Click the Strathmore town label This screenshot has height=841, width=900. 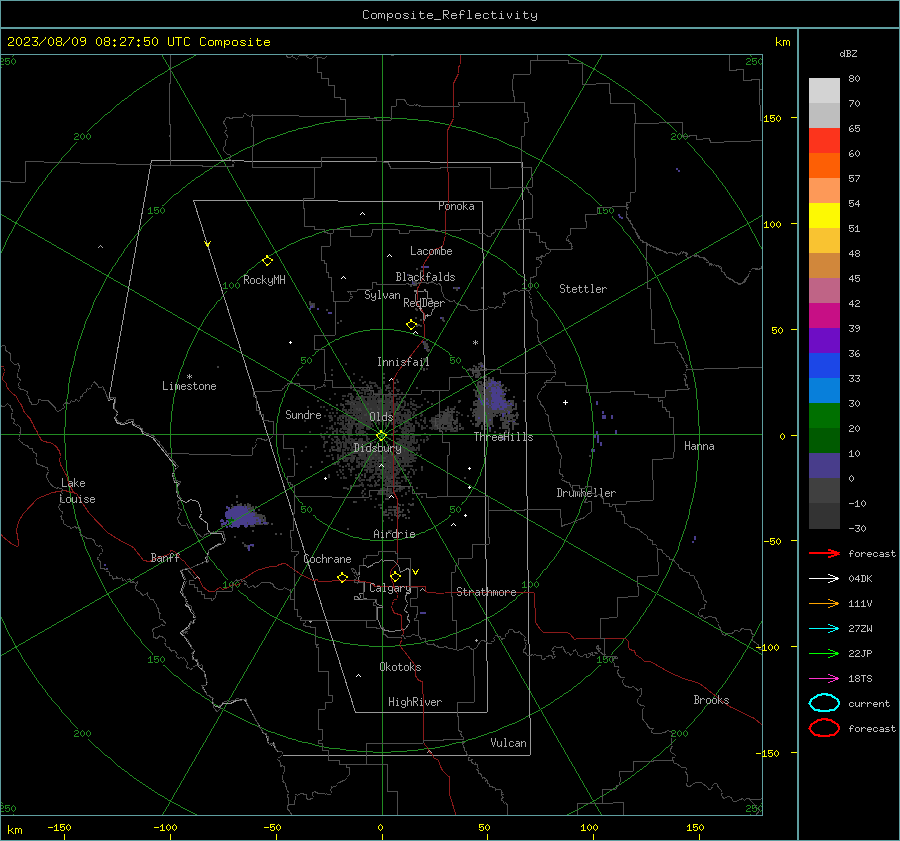(486, 592)
